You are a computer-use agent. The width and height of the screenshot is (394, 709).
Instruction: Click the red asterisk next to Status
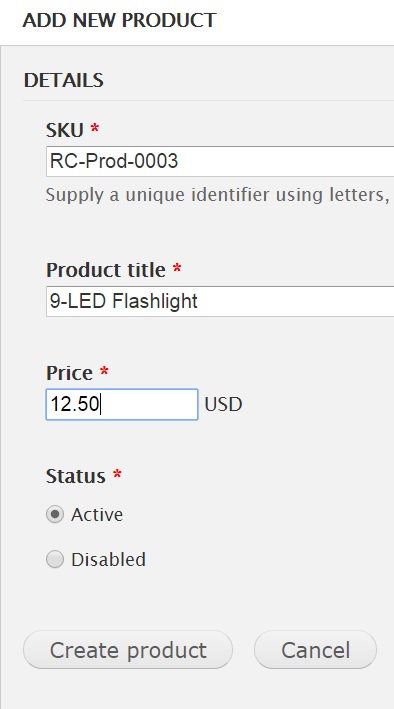(x=117, y=474)
